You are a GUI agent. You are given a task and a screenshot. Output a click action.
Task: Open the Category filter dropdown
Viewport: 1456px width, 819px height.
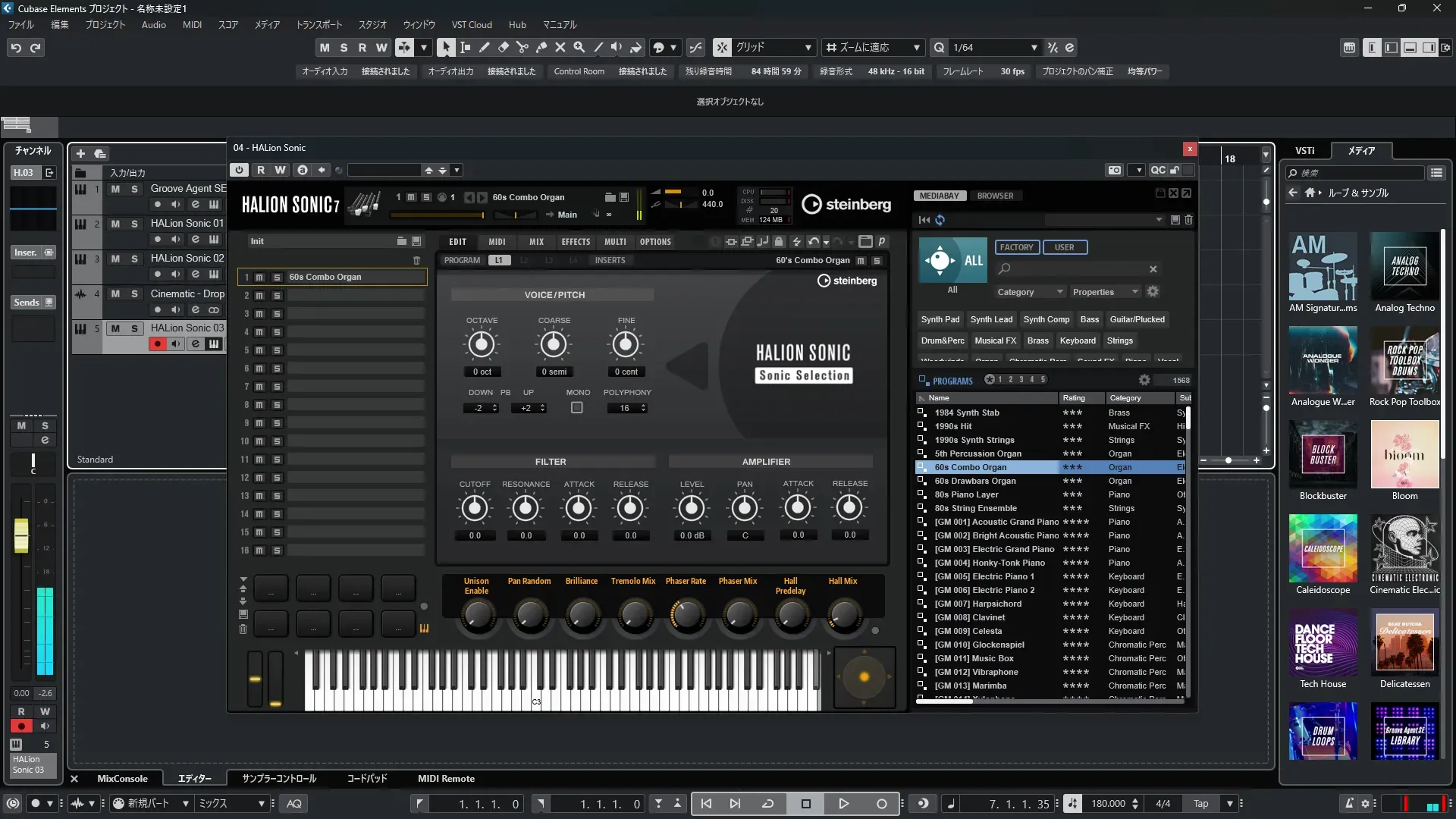1029,292
